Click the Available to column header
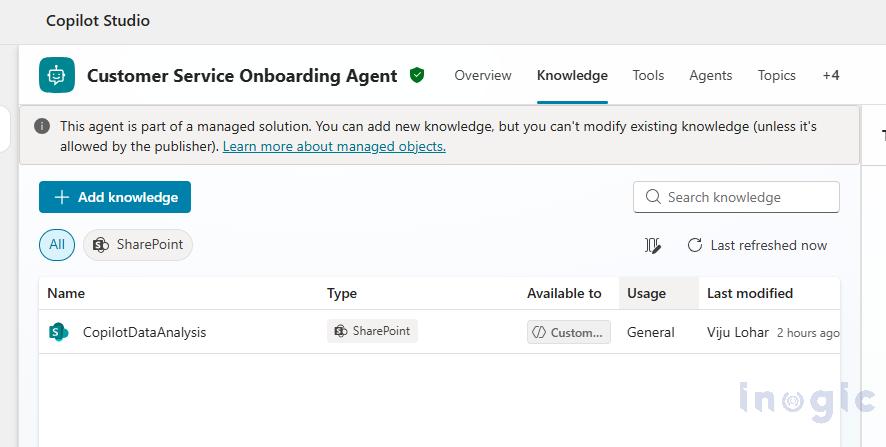The image size is (886, 447). [564, 293]
